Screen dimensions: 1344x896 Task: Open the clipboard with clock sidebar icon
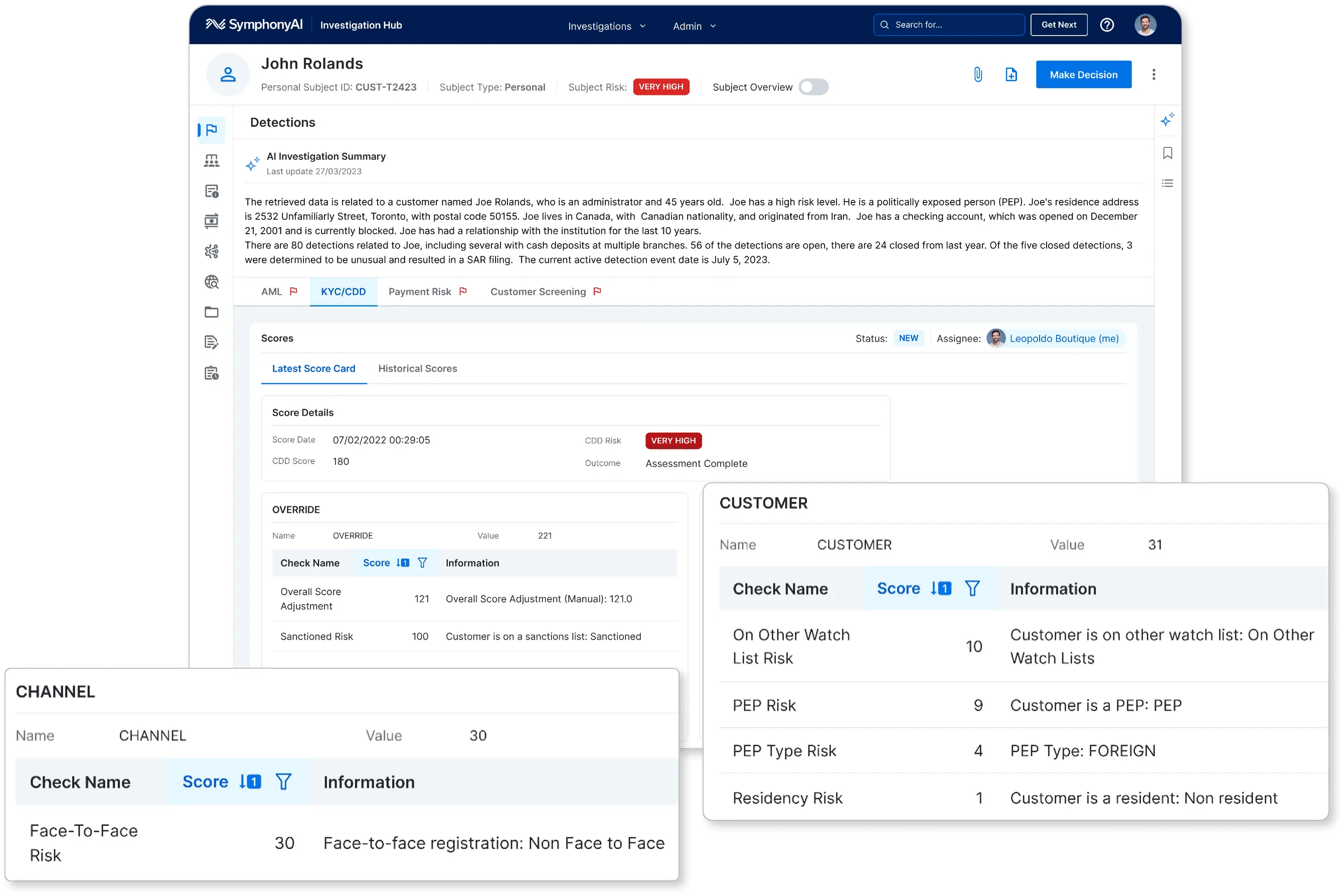[x=212, y=373]
